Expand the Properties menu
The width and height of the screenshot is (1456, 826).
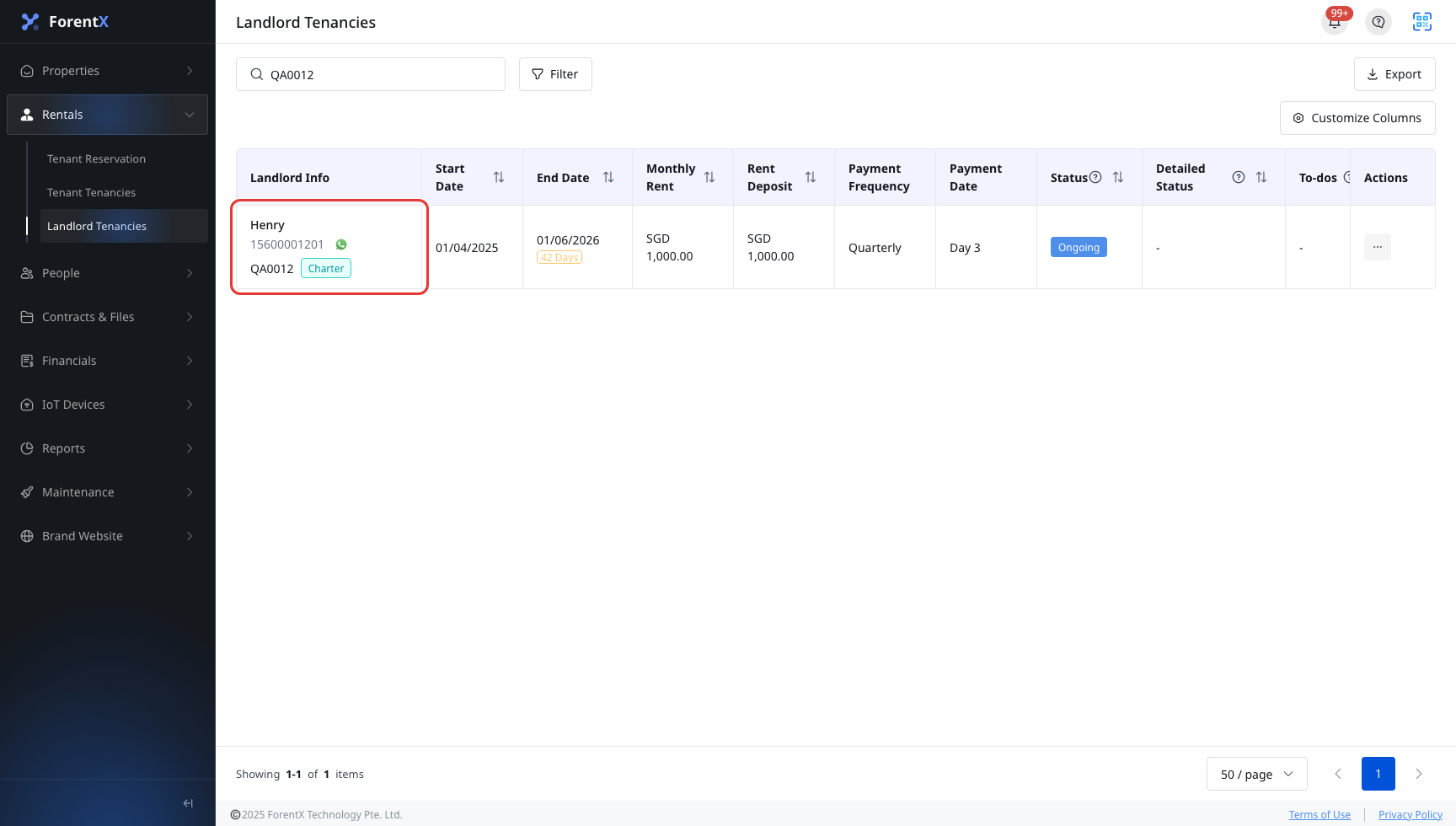pyautogui.click(x=108, y=71)
